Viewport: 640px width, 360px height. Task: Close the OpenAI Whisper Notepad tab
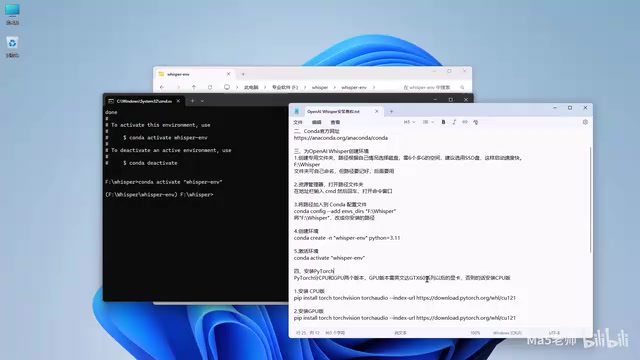pos(377,111)
